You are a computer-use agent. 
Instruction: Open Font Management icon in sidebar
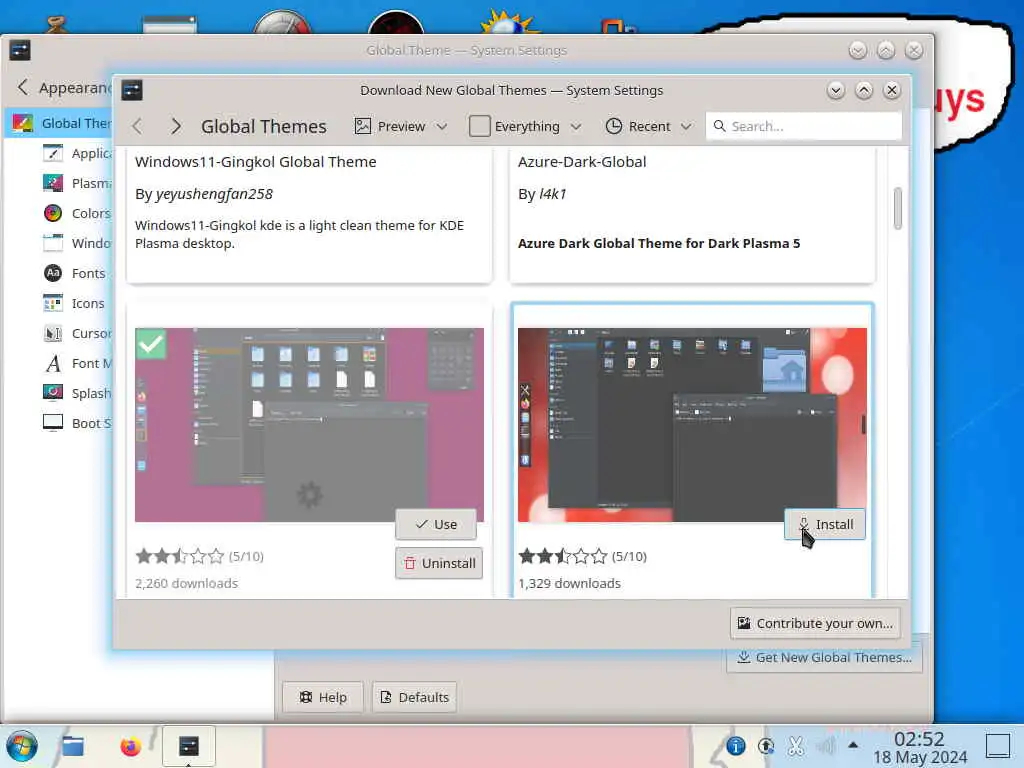[x=53, y=363]
